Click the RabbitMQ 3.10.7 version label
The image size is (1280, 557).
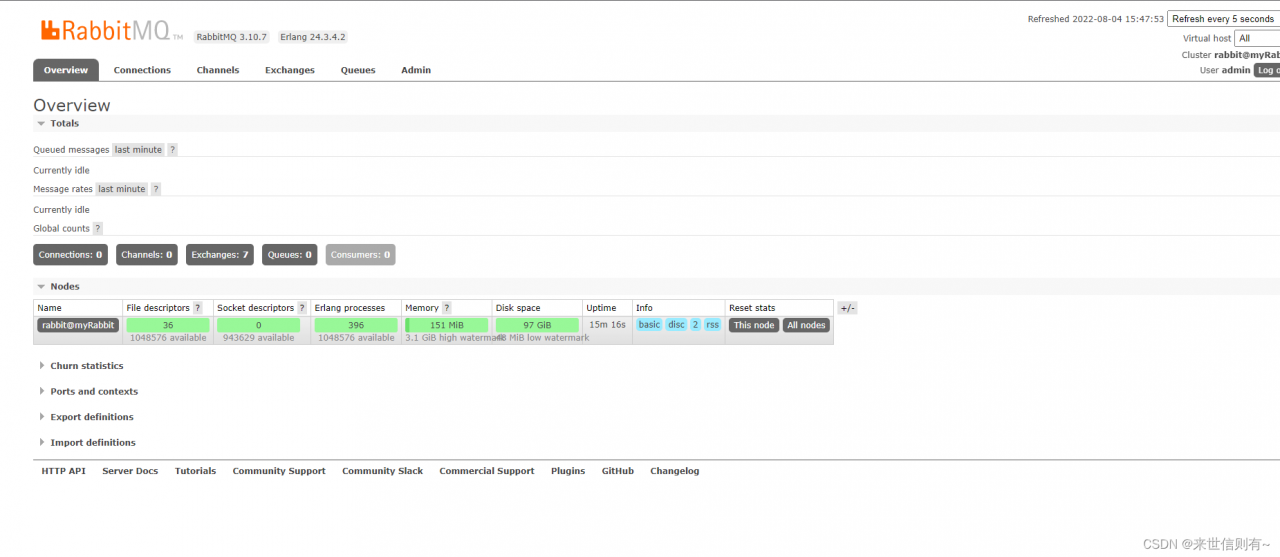click(x=232, y=37)
